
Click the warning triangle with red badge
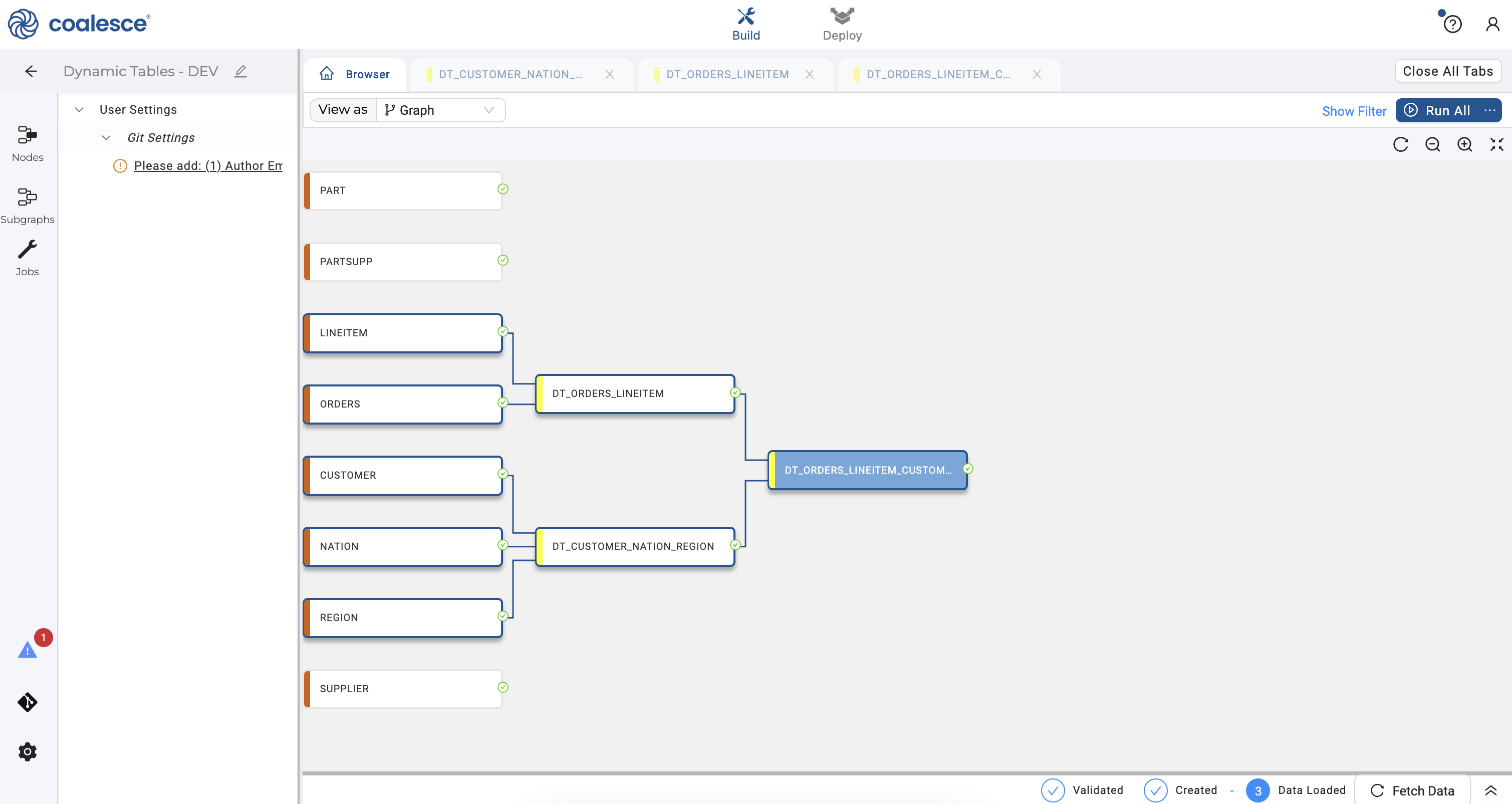coord(28,650)
